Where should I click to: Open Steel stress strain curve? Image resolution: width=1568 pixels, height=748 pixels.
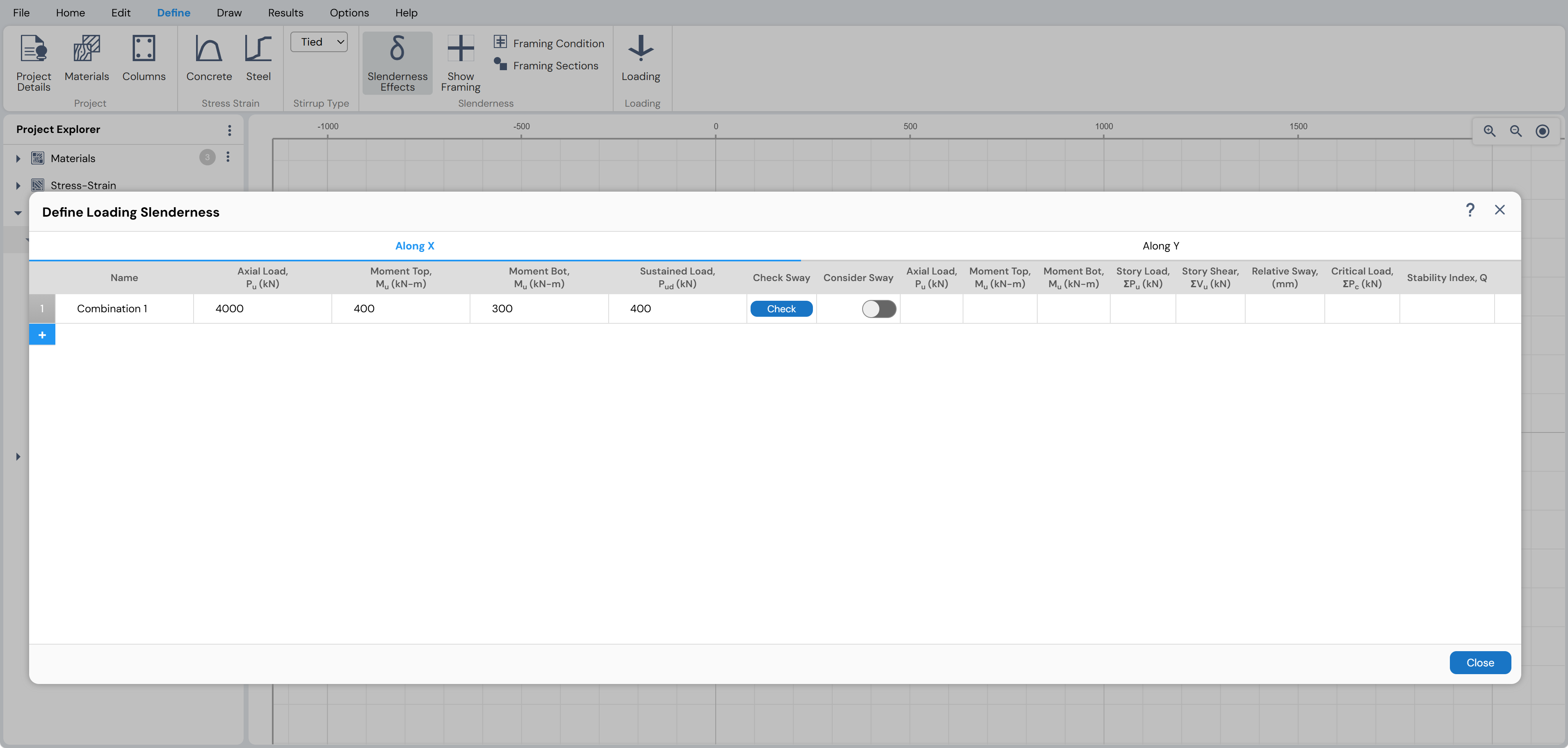[x=258, y=59]
